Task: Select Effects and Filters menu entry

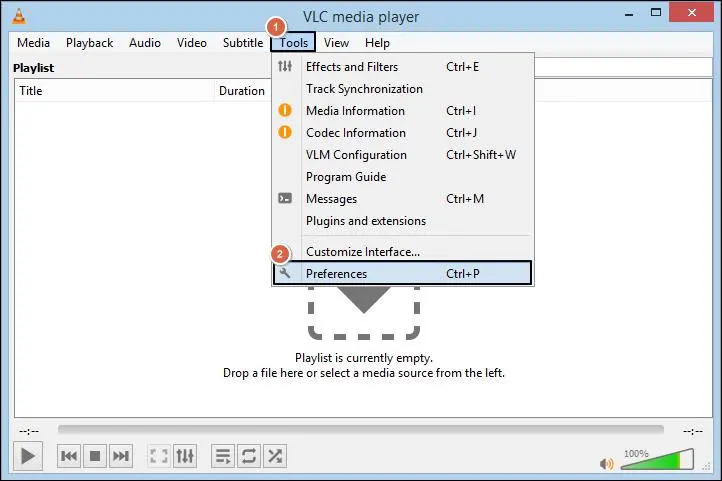Action: [x=403, y=67]
